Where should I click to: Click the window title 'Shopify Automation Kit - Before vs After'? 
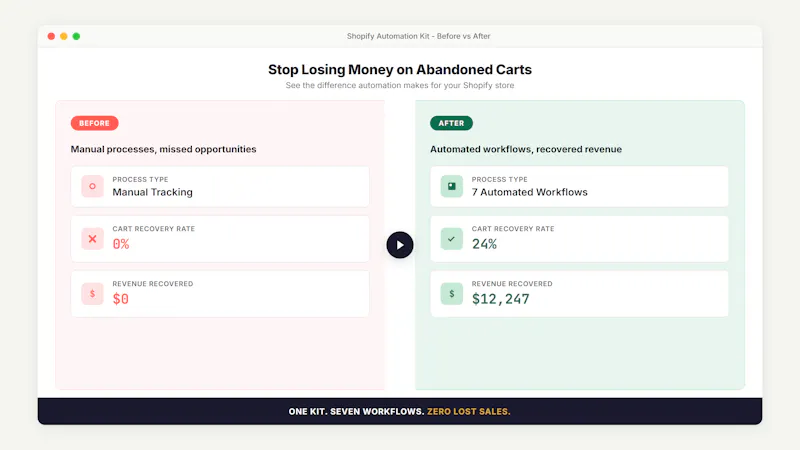point(418,36)
